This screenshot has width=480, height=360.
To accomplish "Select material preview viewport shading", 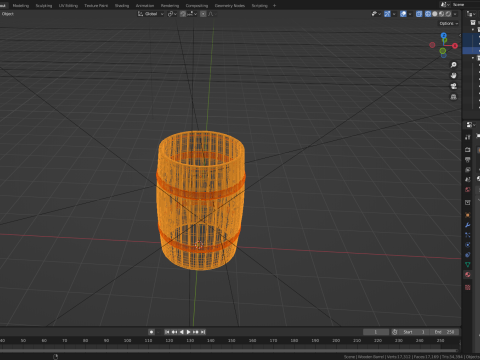I will (441, 14).
